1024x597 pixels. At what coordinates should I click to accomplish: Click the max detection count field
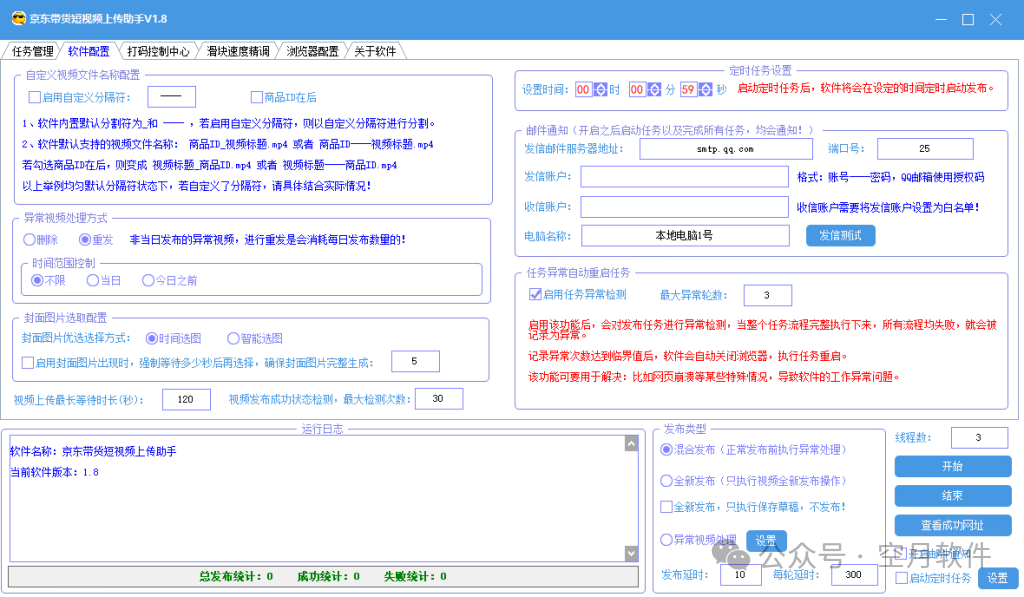438,398
